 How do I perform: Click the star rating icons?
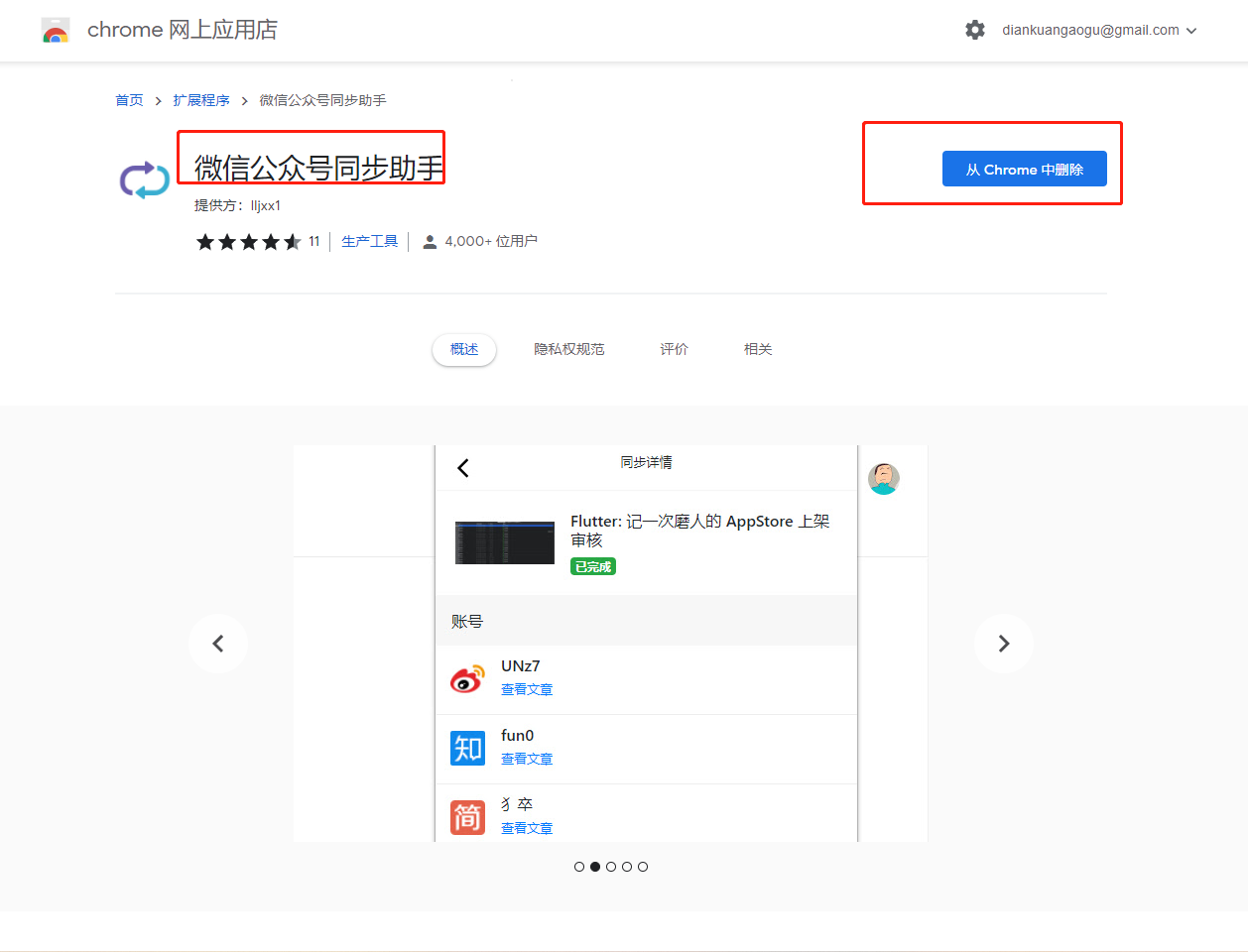[x=248, y=242]
